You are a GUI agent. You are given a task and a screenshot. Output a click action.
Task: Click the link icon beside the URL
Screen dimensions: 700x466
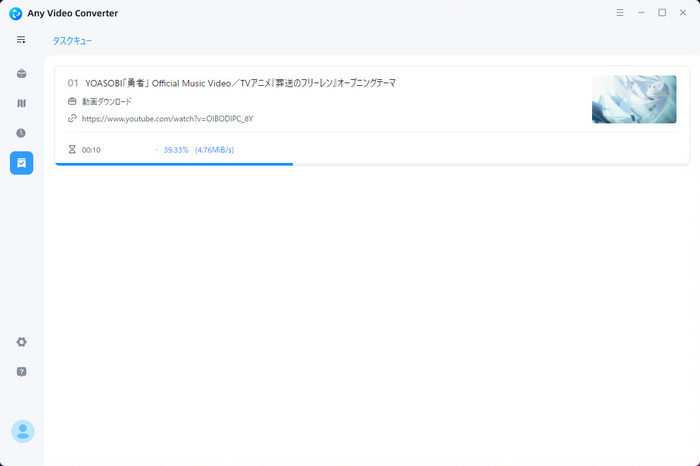pos(72,118)
